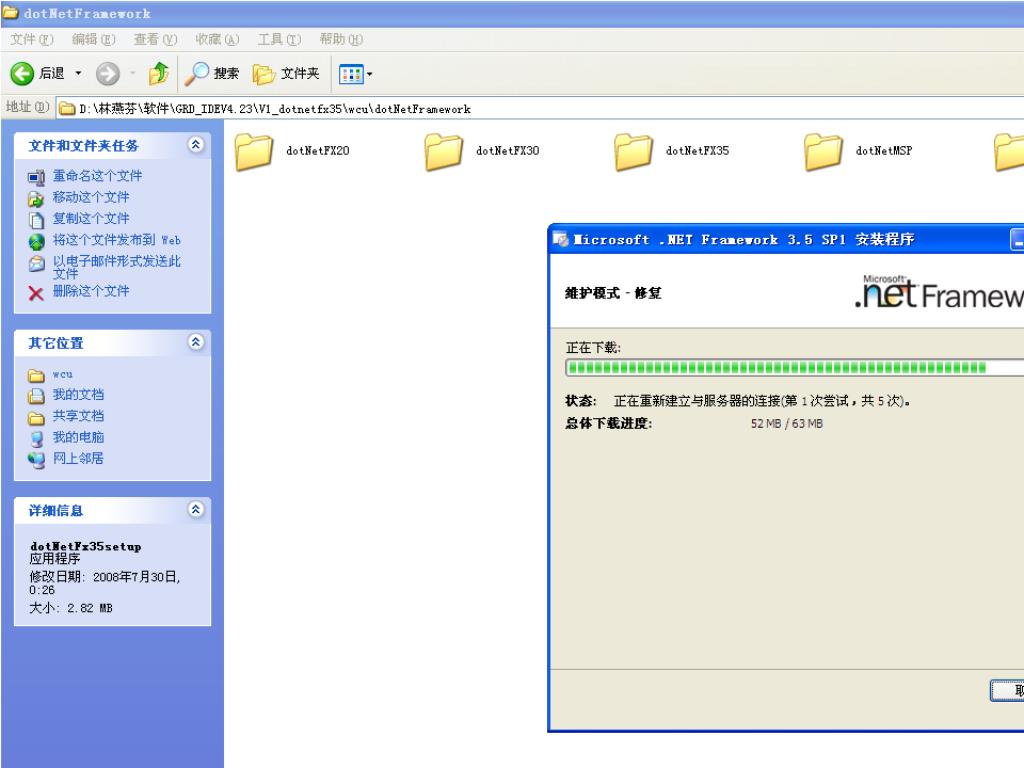This screenshot has height=768, width=1024.
Task: Click the move file icon
Action: click(x=36, y=199)
